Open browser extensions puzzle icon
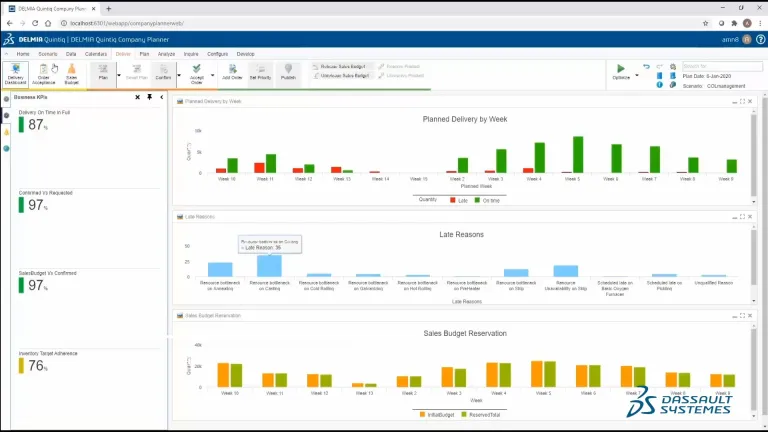This screenshot has height=432, width=768. tap(734, 23)
